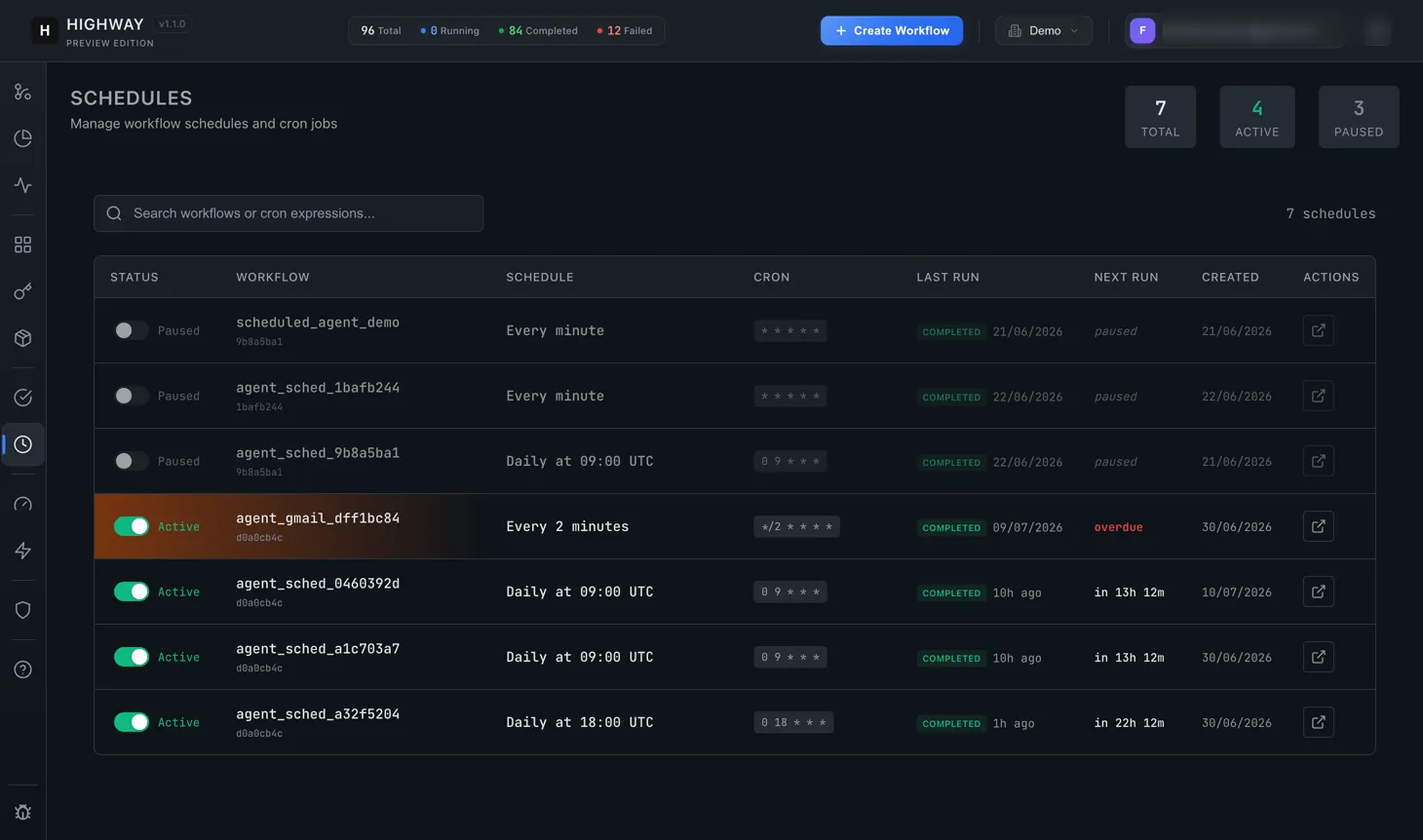Click the "Daily at 18:00 UTC" schedule text
1423x840 pixels.
click(x=580, y=722)
